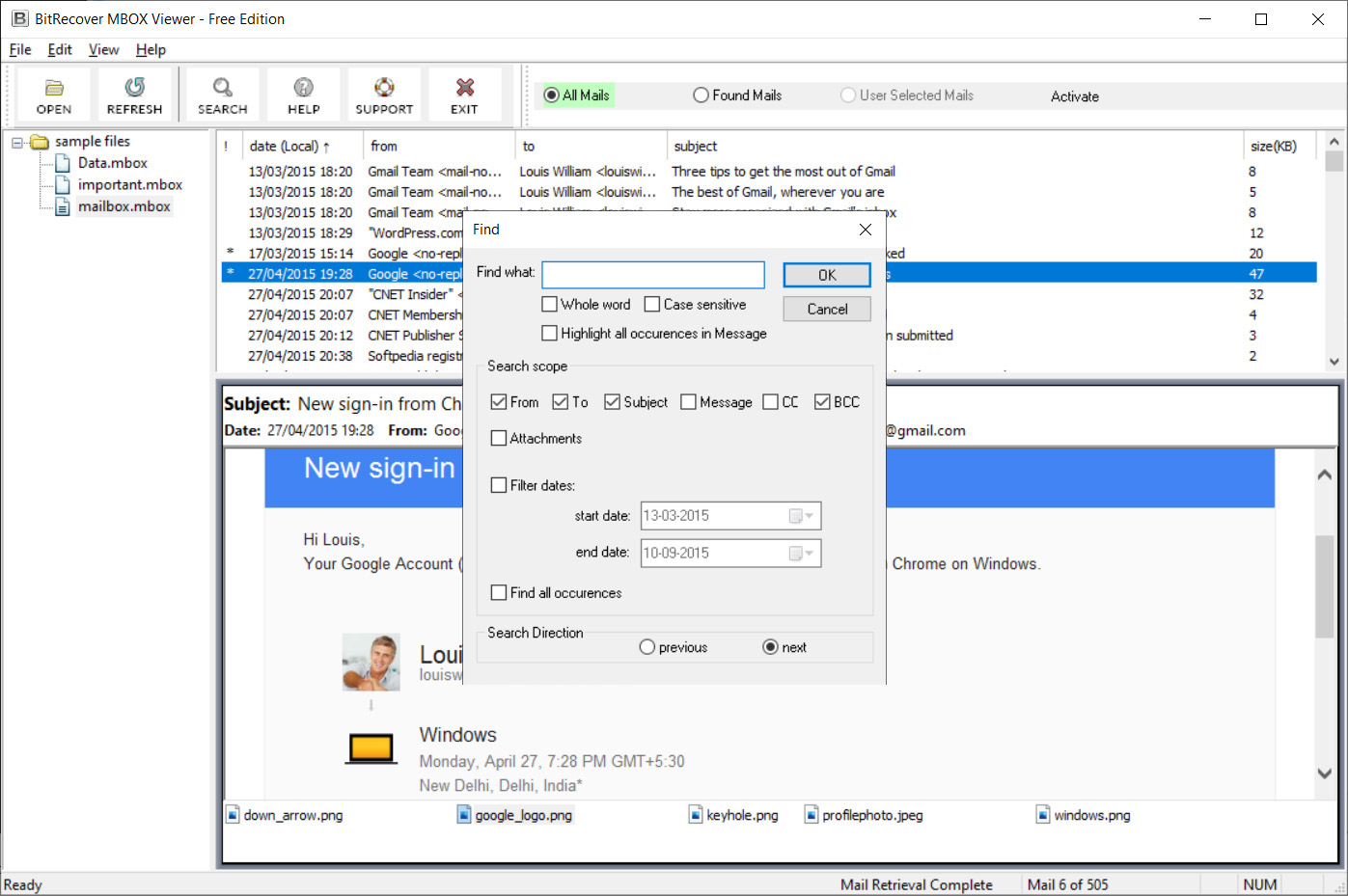Open the keyhole.png attachment icon
Image resolution: width=1348 pixels, height=896 pixels.
696,815
